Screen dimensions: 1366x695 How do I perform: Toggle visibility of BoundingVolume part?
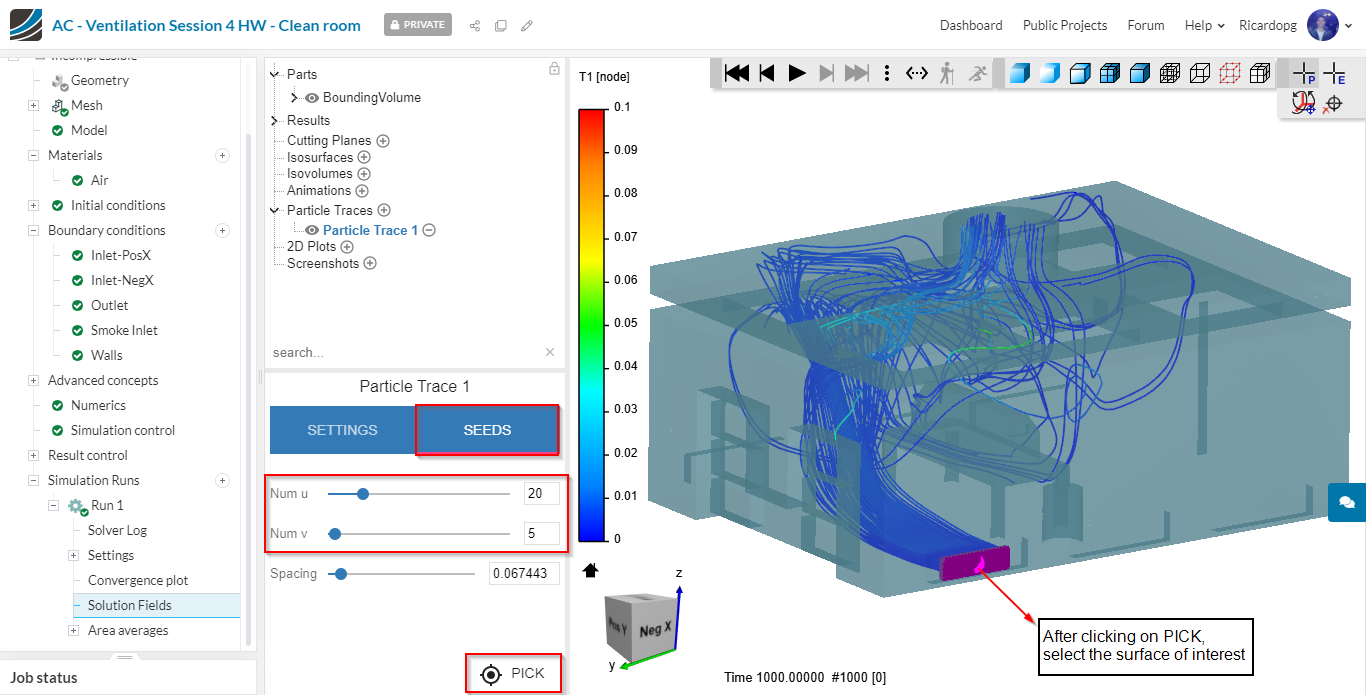312,98
